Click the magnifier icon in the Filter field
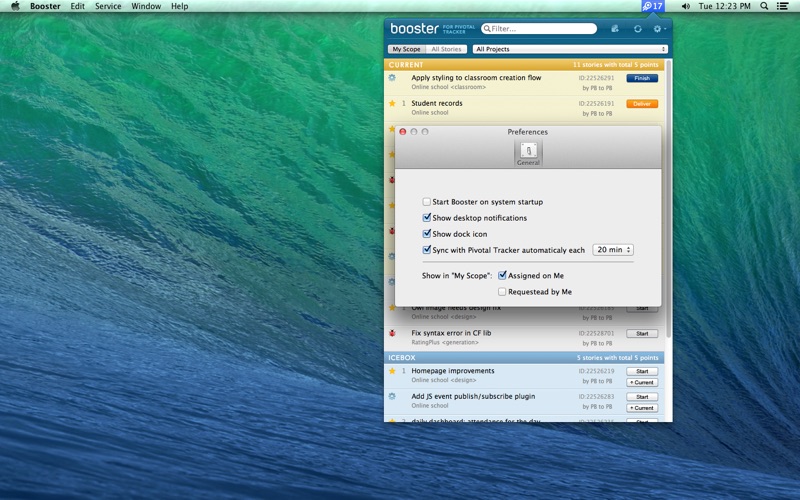 click(487, 29)
